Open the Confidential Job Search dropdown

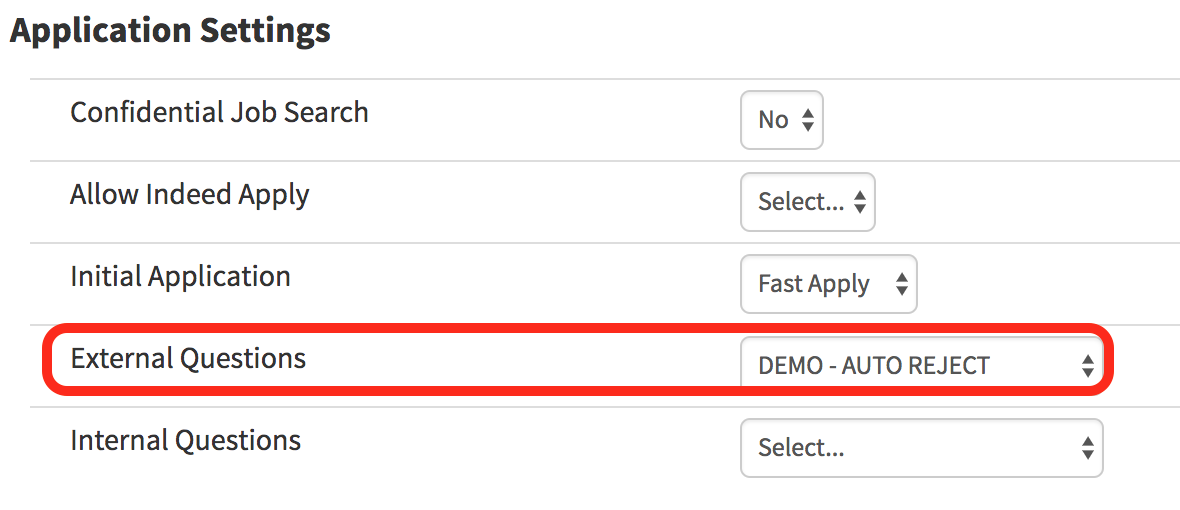[x=781, y=120]
